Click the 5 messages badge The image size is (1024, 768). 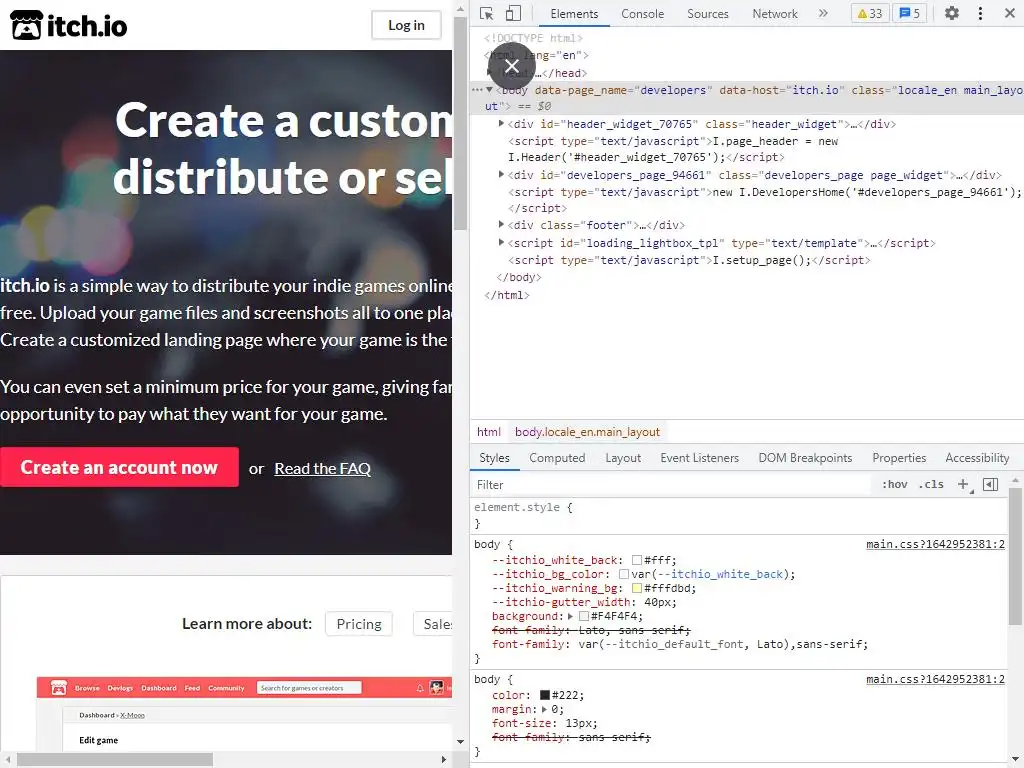tap(910, 13)
